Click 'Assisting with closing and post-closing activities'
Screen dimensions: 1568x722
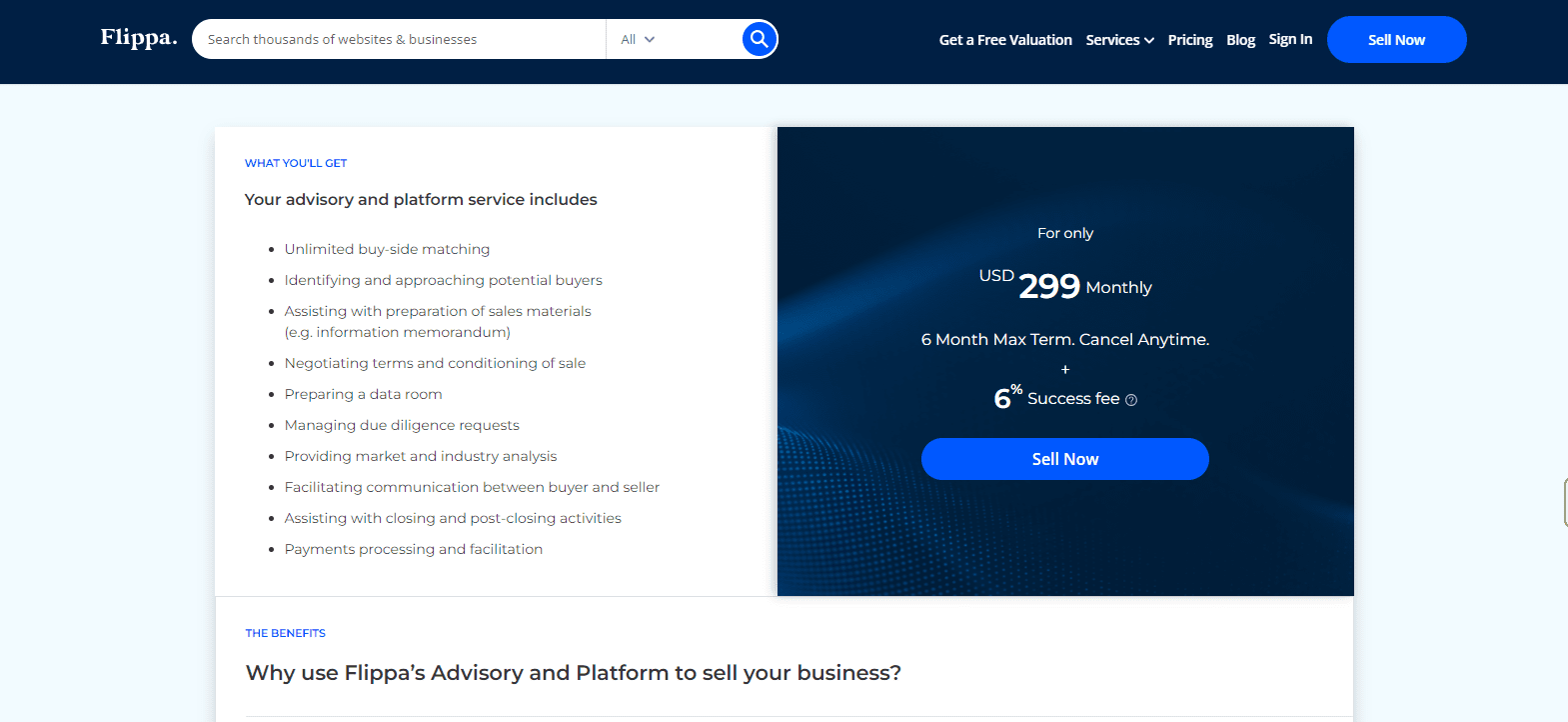(x=453, y=518)
